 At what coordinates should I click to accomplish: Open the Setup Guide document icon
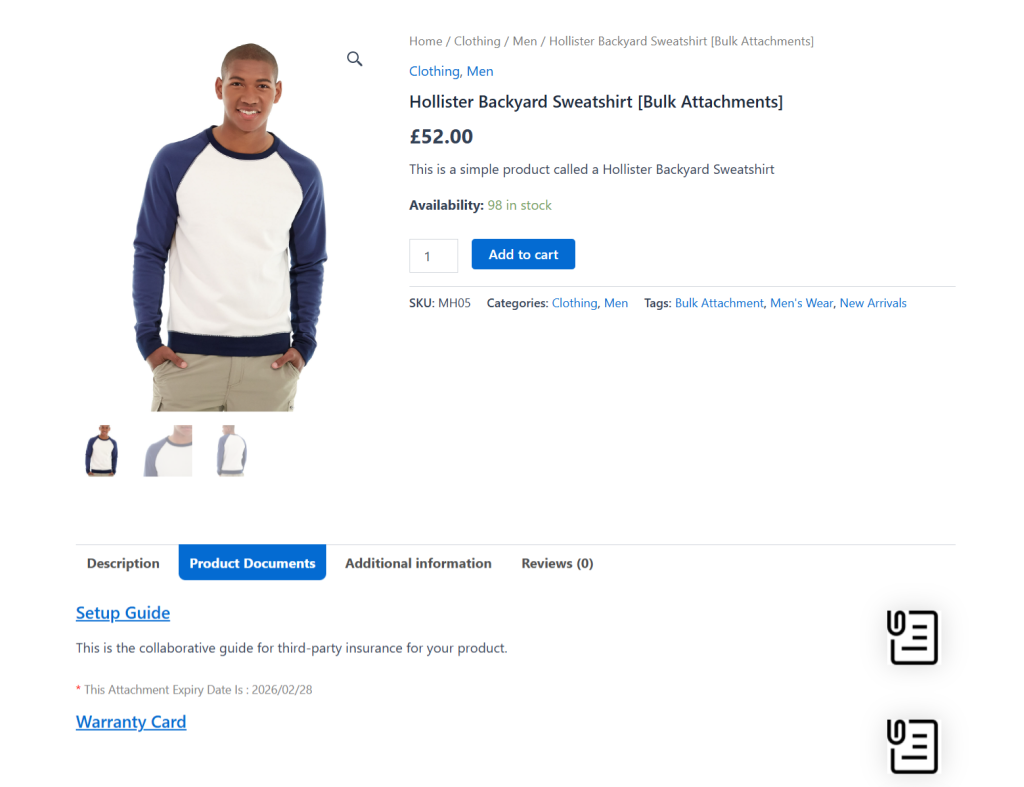911,637
